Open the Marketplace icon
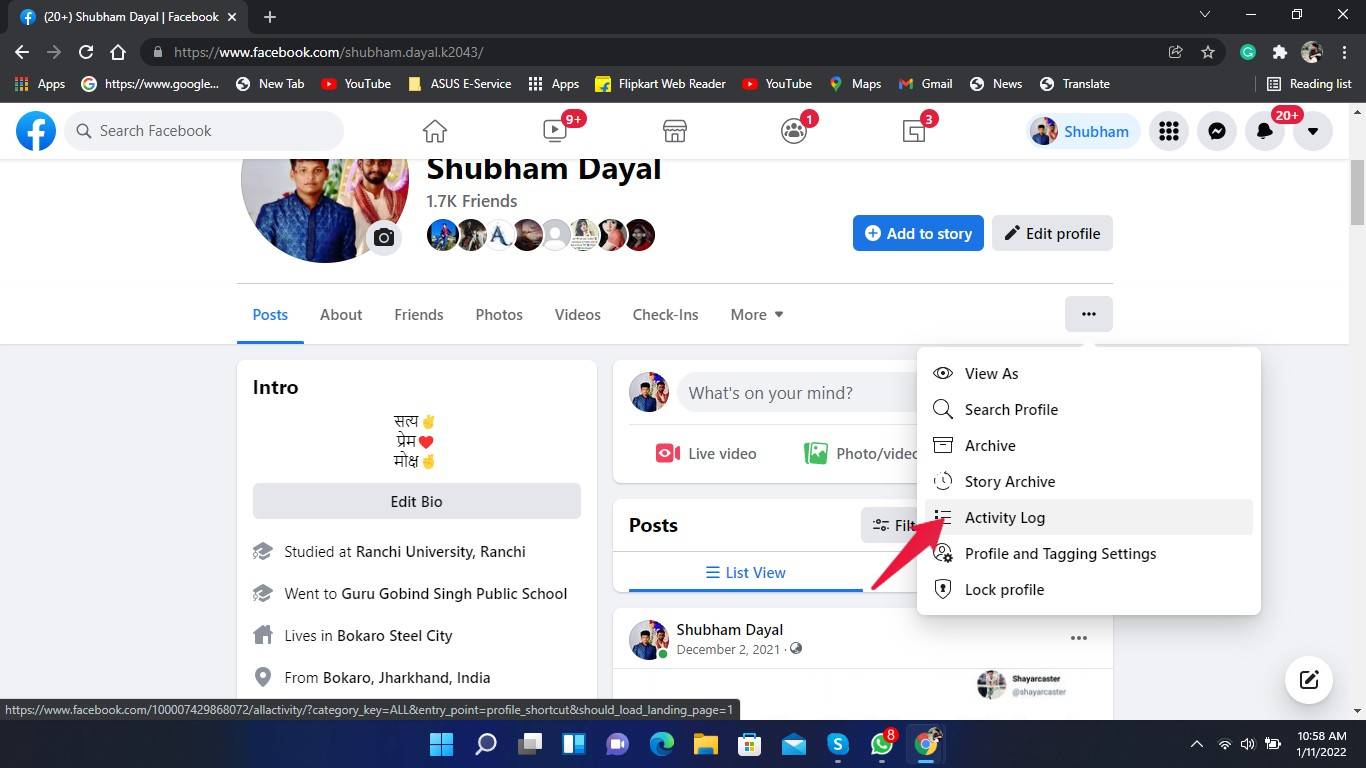This screenshot has width=1366, height=768. (674, 131)
